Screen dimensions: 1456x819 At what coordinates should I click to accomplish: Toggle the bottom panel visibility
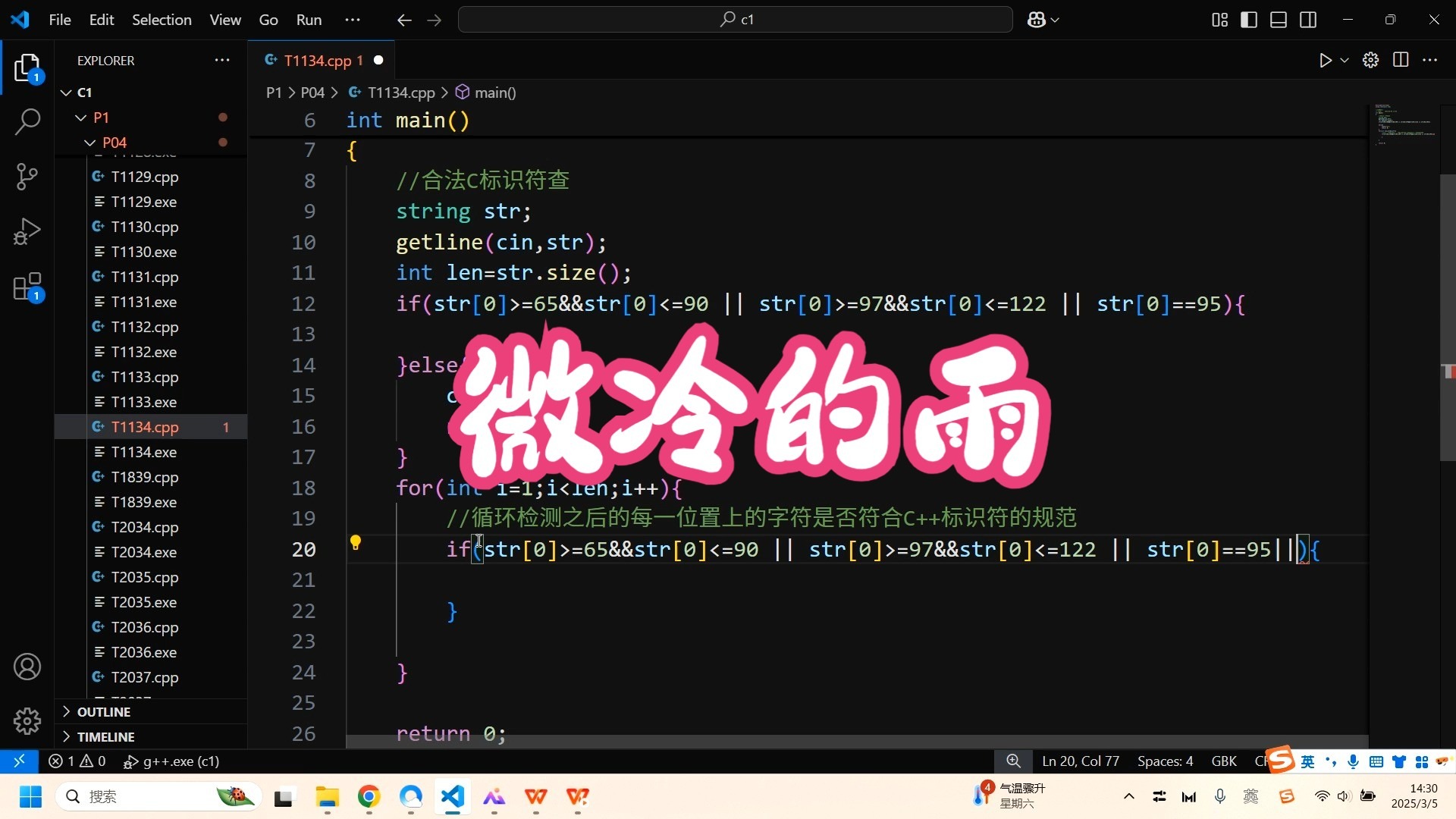pos(1279,20)
